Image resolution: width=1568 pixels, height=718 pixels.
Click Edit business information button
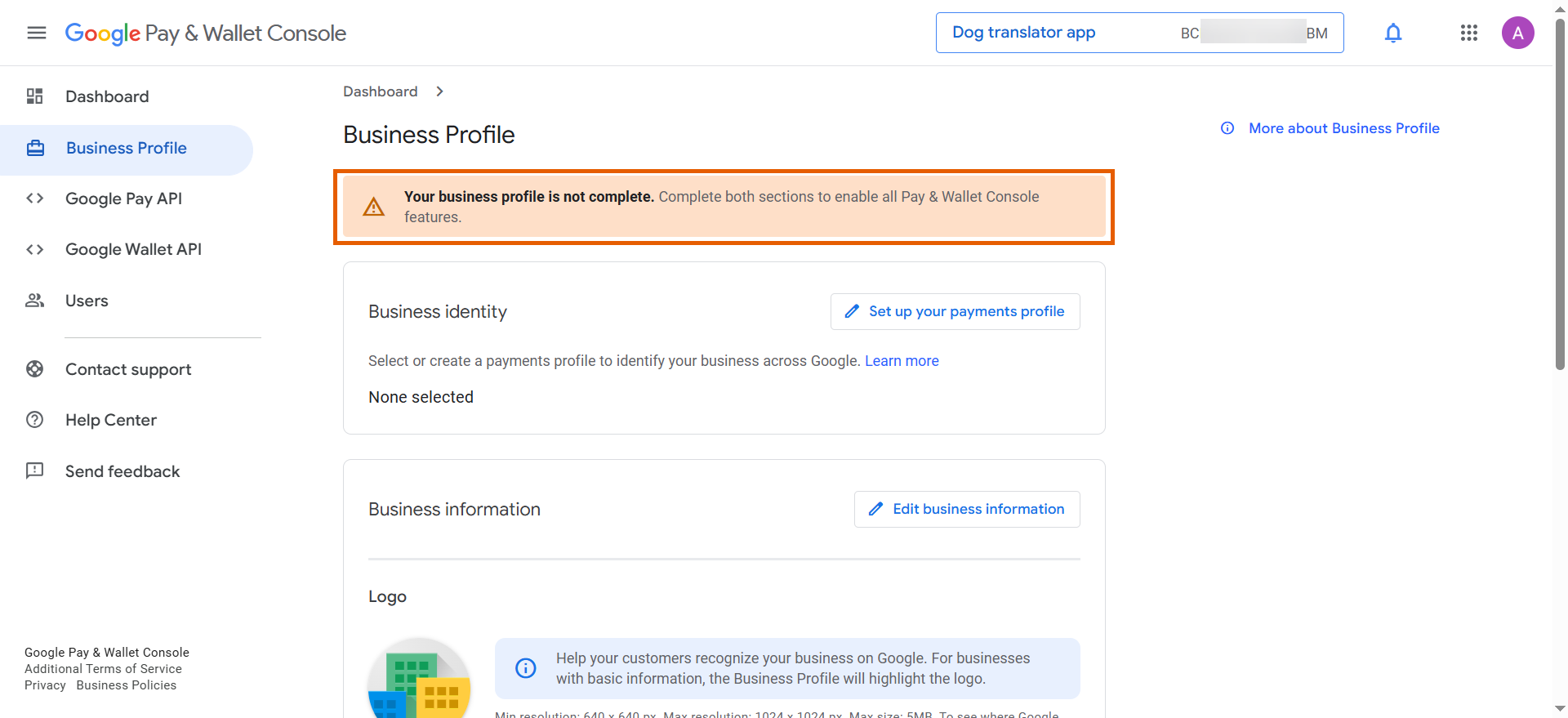967,509
